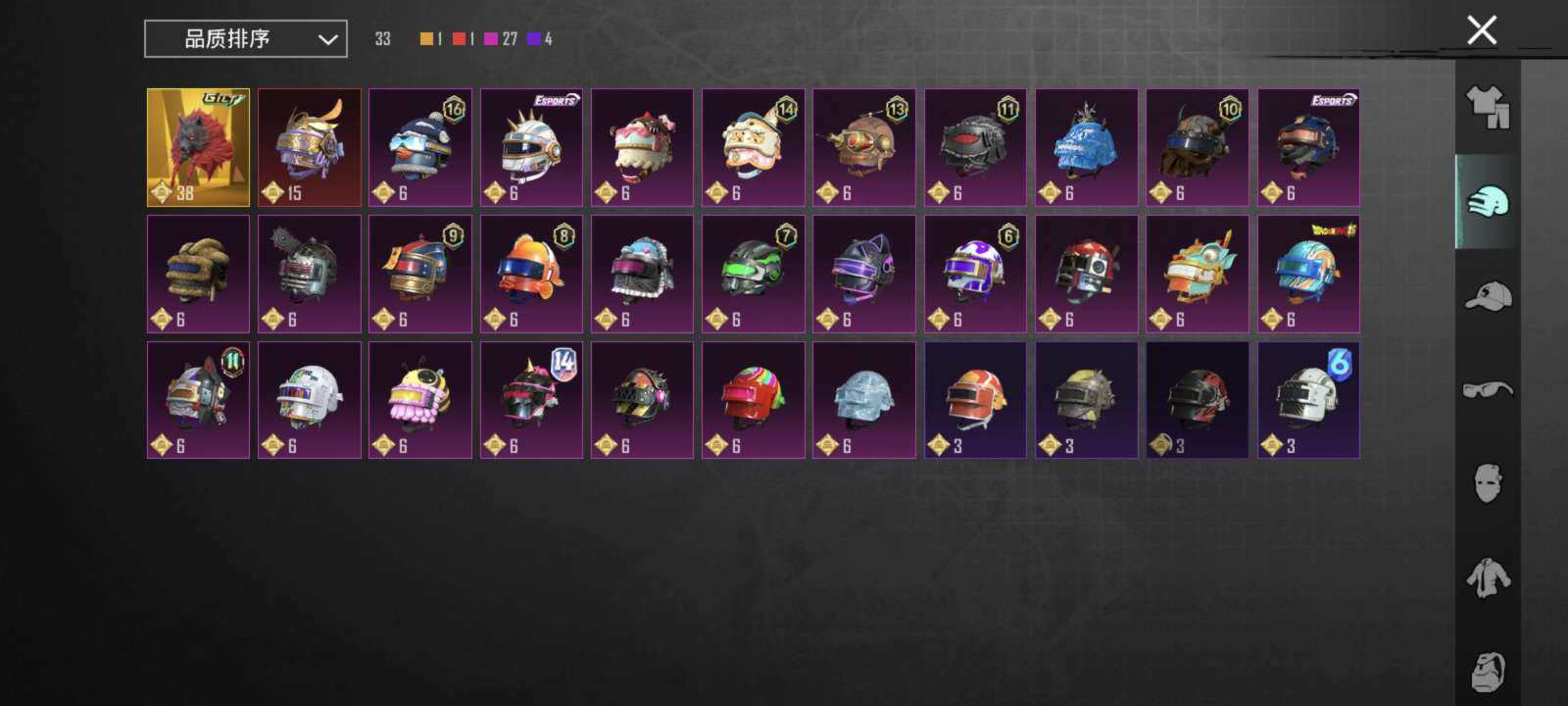1568x706 pixels.
Task: Select the samurai helmet worth 15
Action: (309, 148)
